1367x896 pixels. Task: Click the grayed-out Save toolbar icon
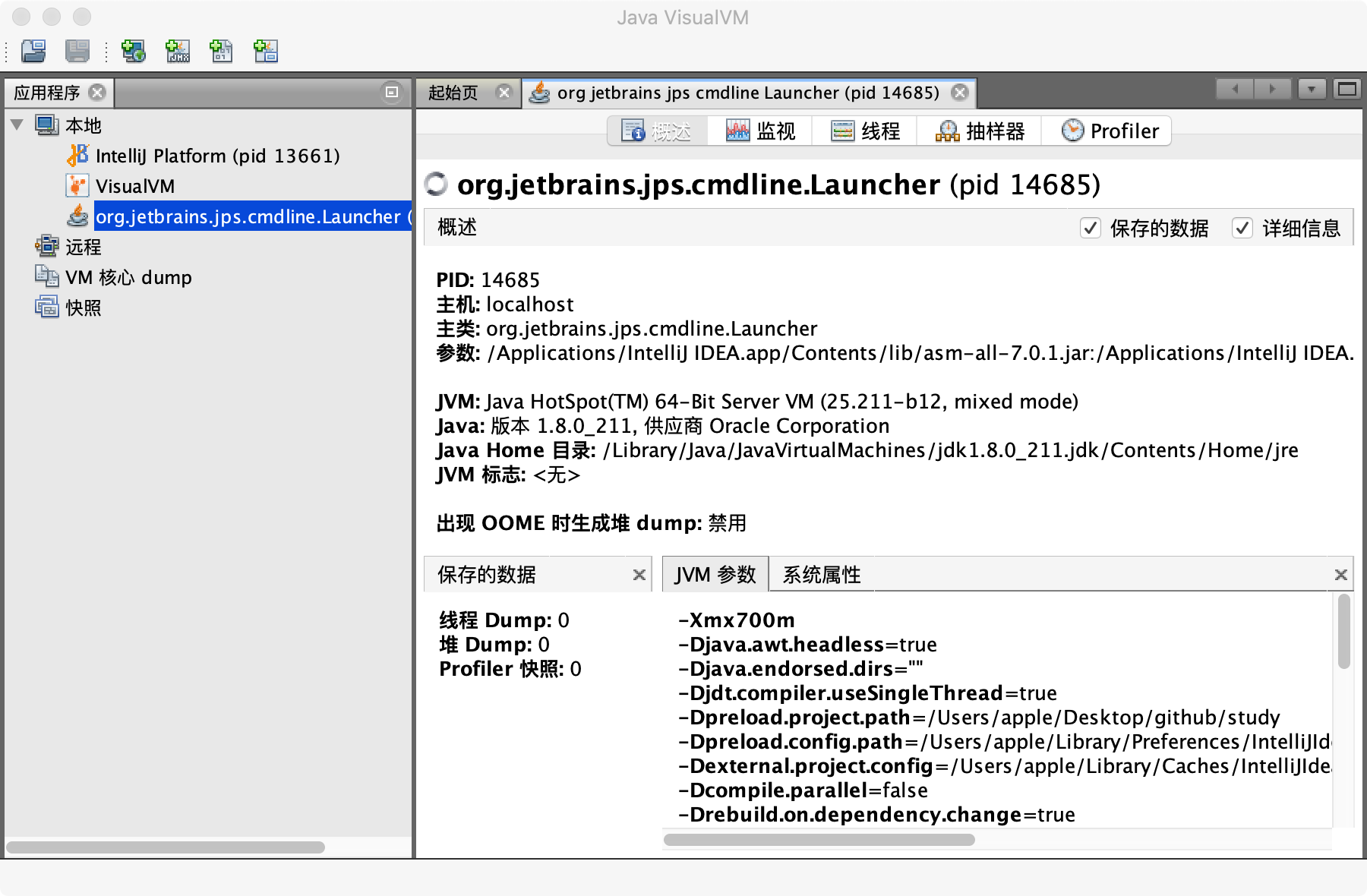(77, 51)
